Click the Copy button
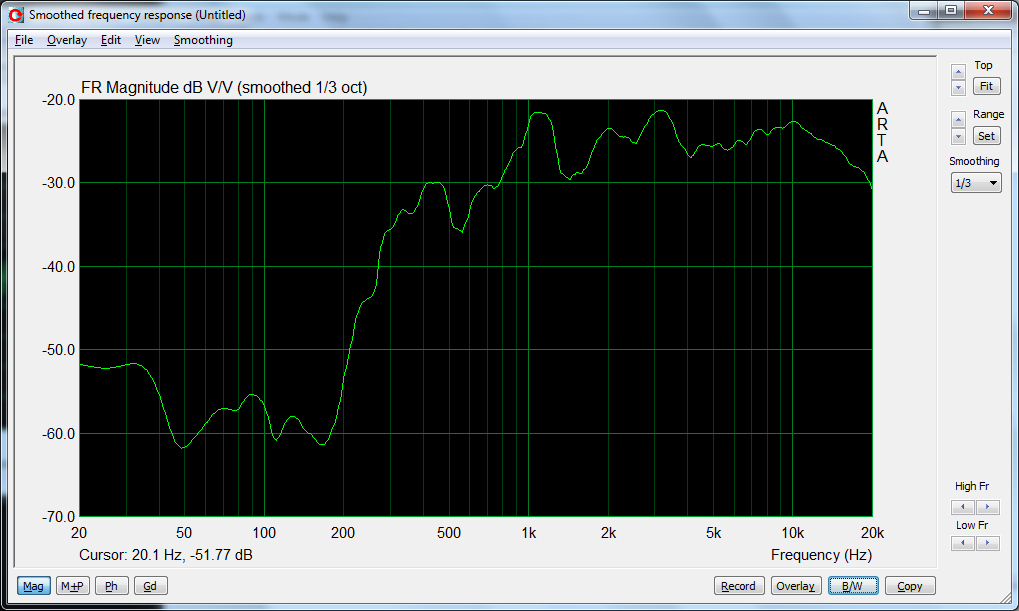 [x=910, y=586]
